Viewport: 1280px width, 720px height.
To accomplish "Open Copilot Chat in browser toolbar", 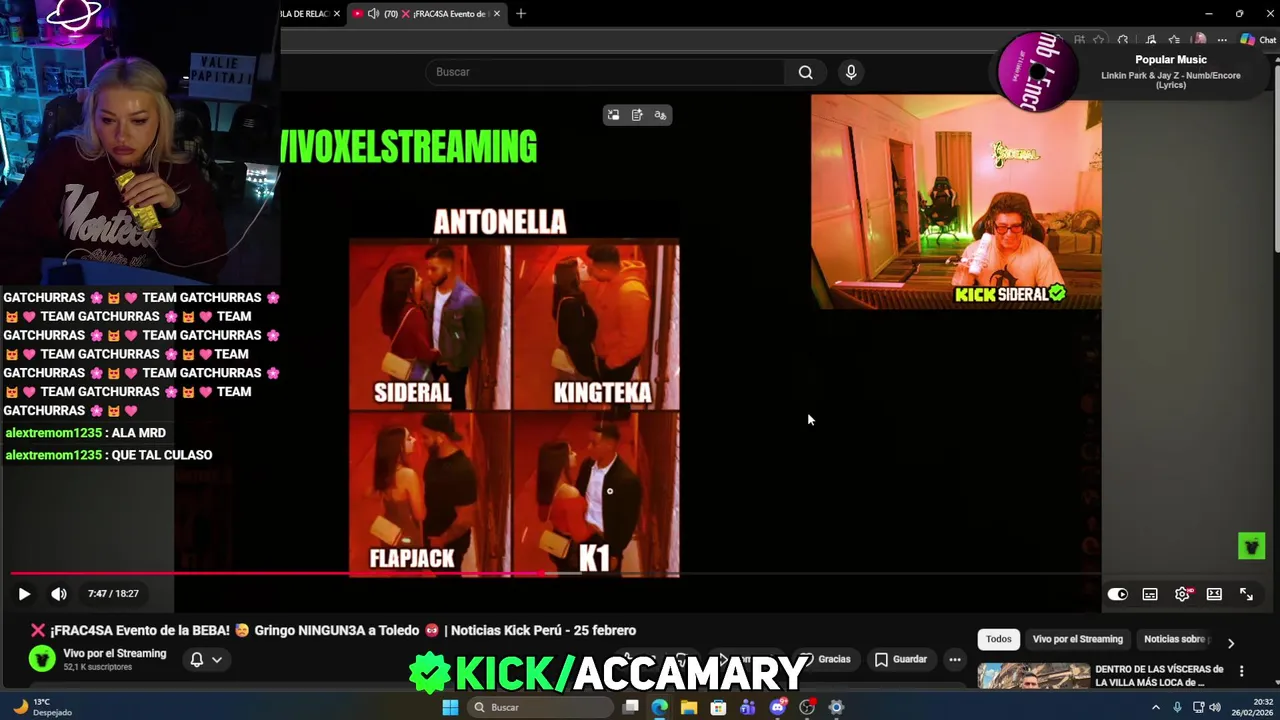I will point(1258,40).
